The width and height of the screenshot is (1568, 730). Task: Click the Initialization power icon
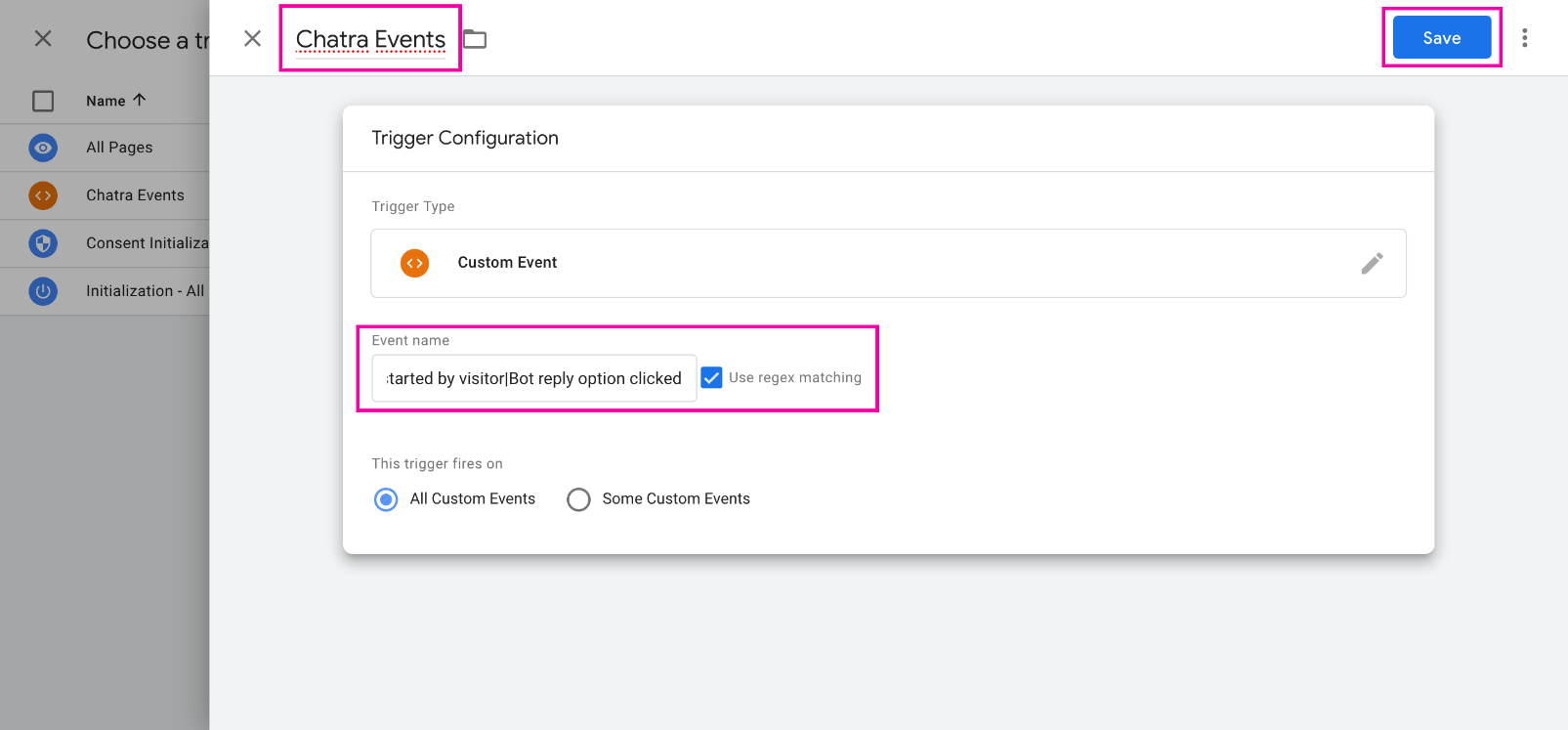[x=43, y=291]
